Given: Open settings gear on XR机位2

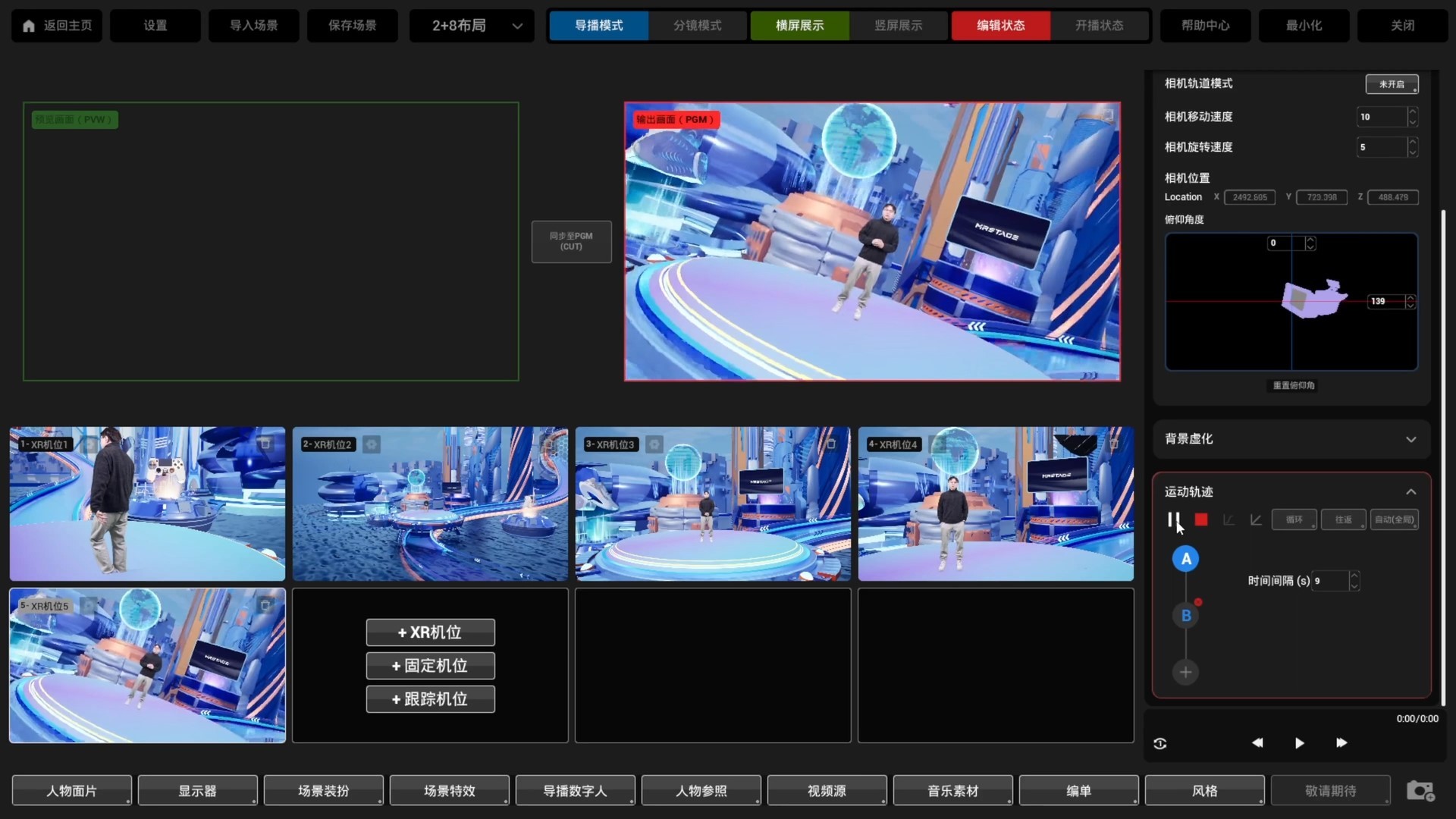Looking at the screenshot, I should pyautogui.click(x=371, y=444).
